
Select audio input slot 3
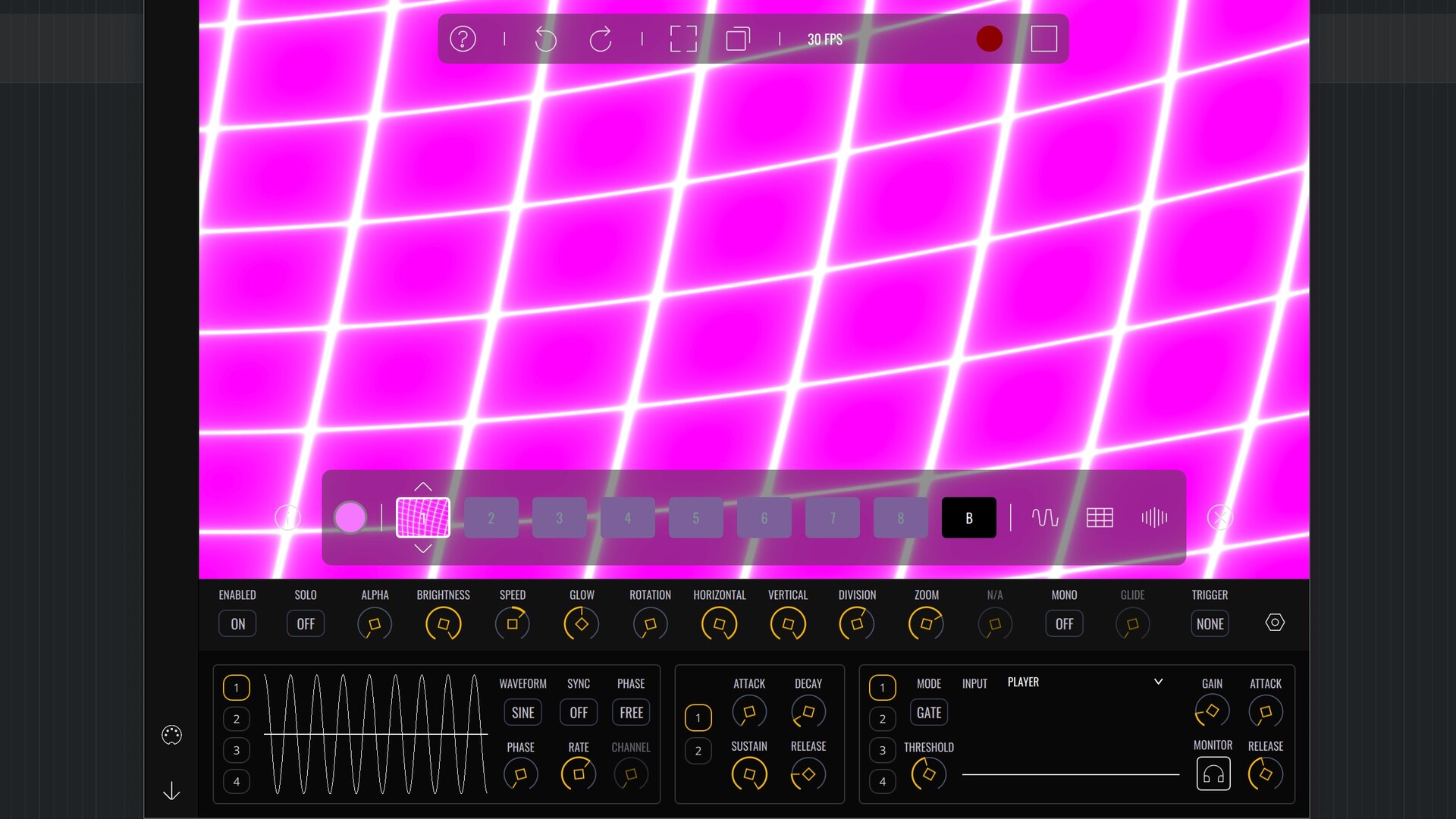[x=882, y=750]
